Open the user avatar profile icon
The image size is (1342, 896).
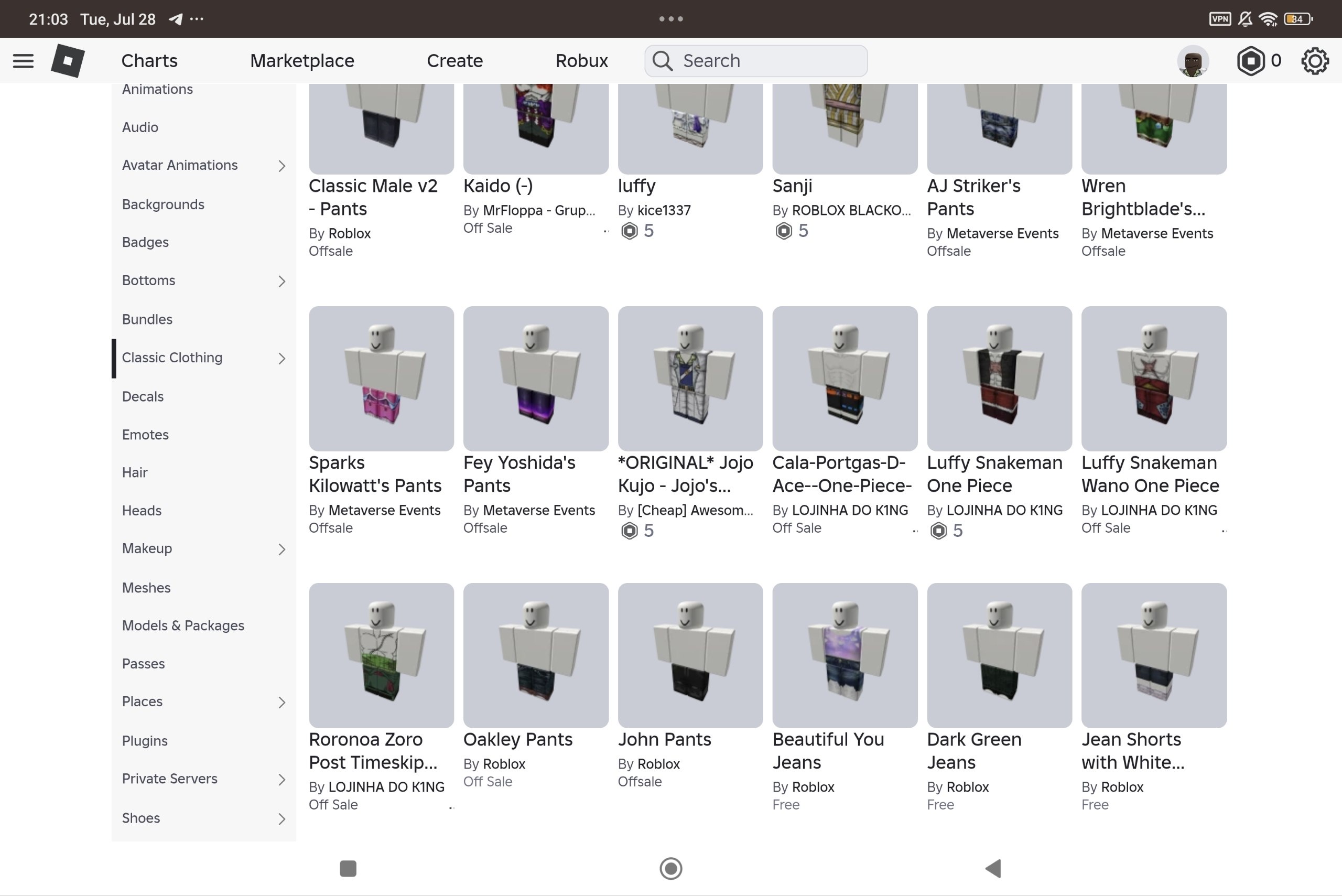pos(1192,61)
